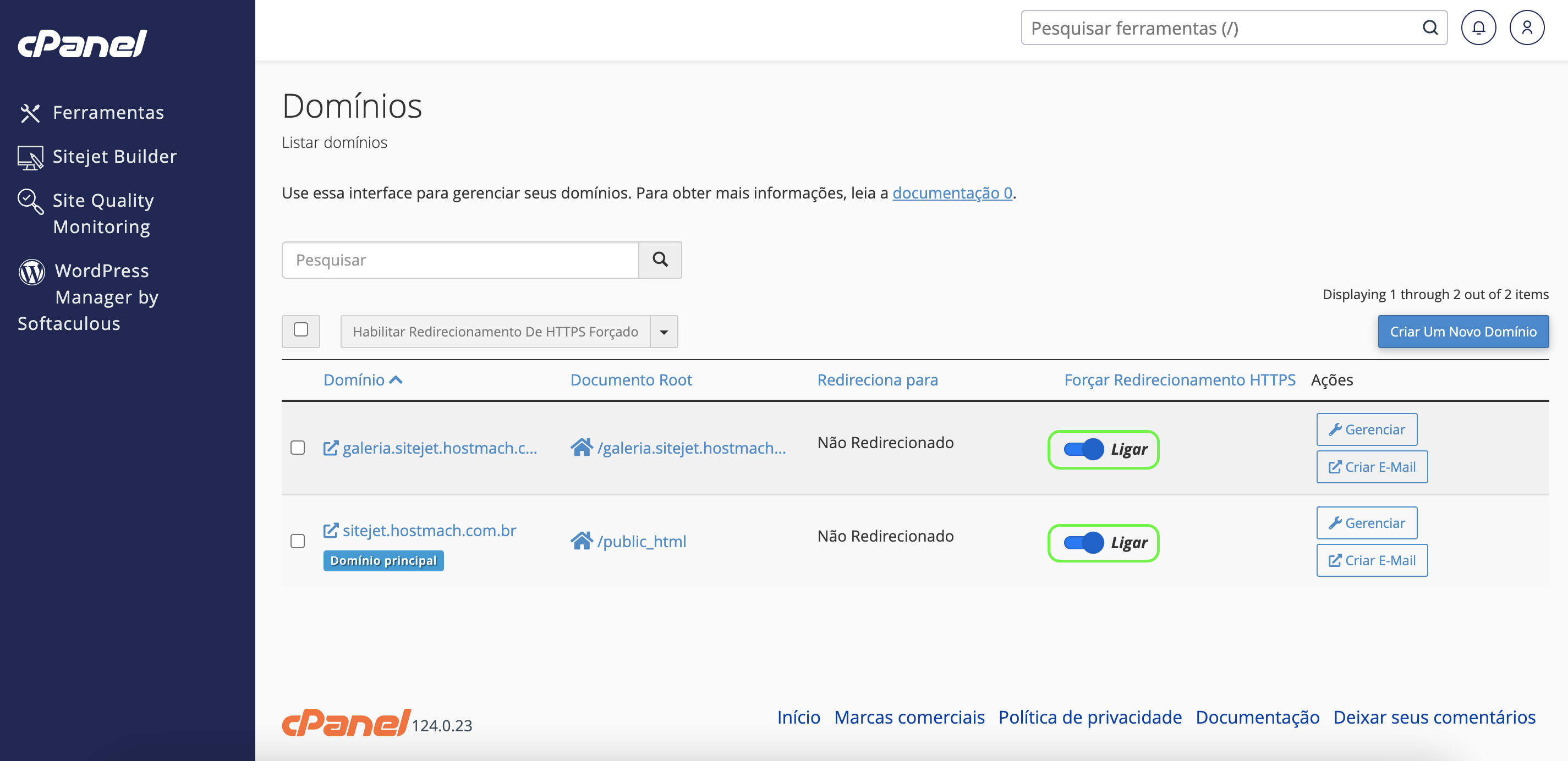Click Criar Um Novo Domínio button
1568x761 pixels.
pos(1463,332)
